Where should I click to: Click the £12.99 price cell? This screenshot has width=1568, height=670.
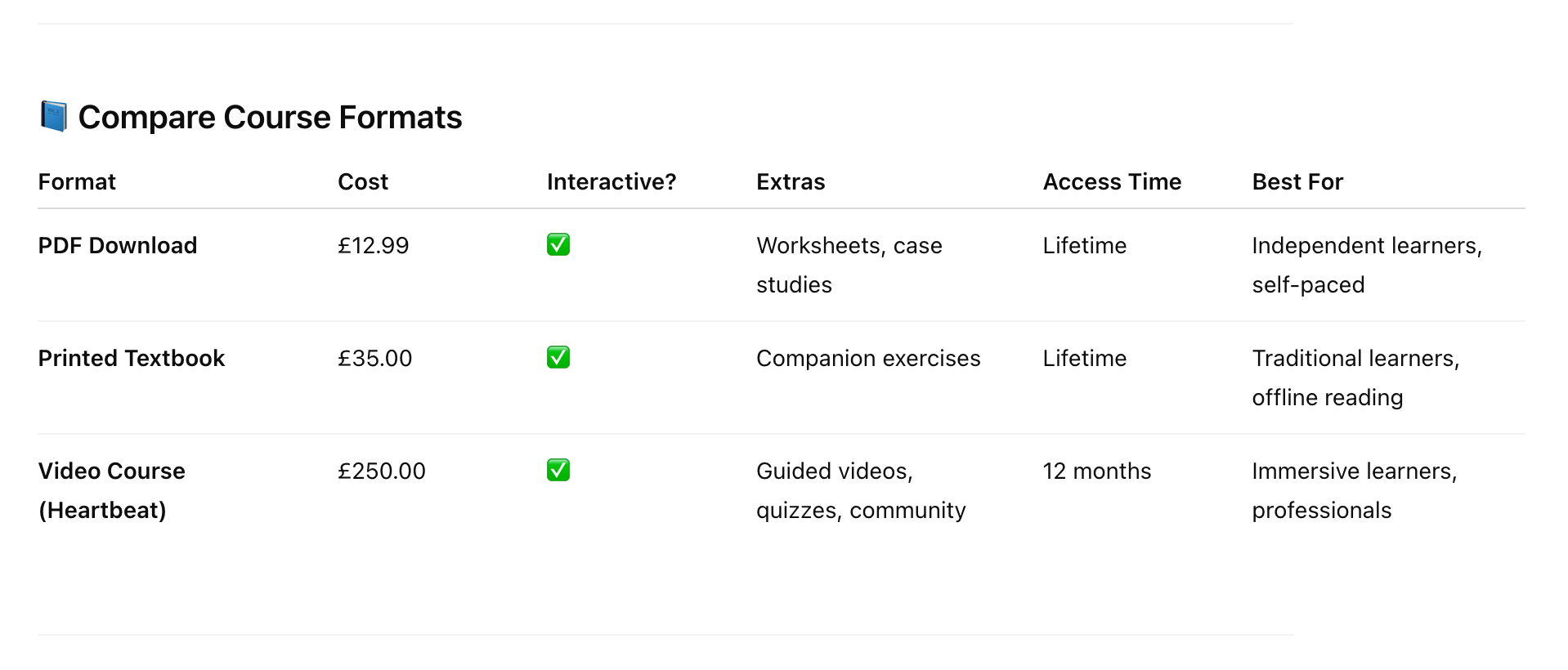click(x=373, y=245)
